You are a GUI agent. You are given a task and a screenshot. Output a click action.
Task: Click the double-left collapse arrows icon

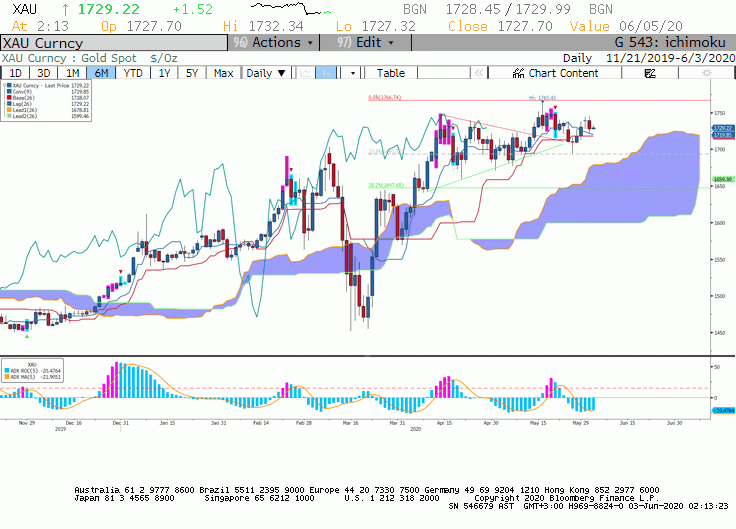pos(479,73)
